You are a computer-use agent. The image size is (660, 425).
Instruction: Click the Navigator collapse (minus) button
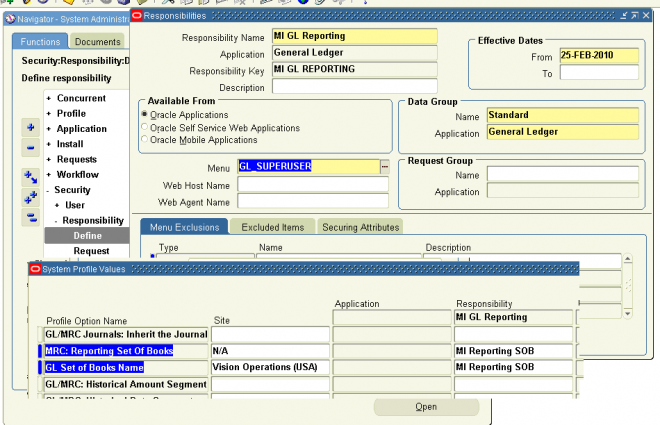point(30,147)
